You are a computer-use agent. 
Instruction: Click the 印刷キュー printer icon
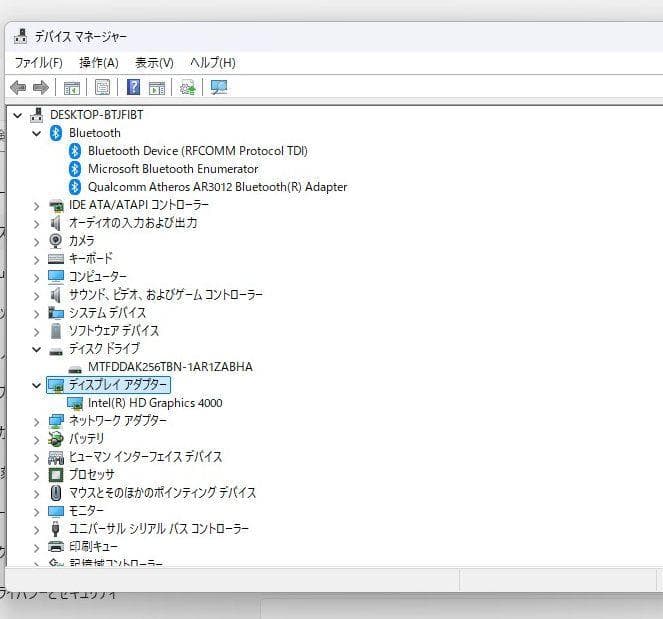click(56, 547)
